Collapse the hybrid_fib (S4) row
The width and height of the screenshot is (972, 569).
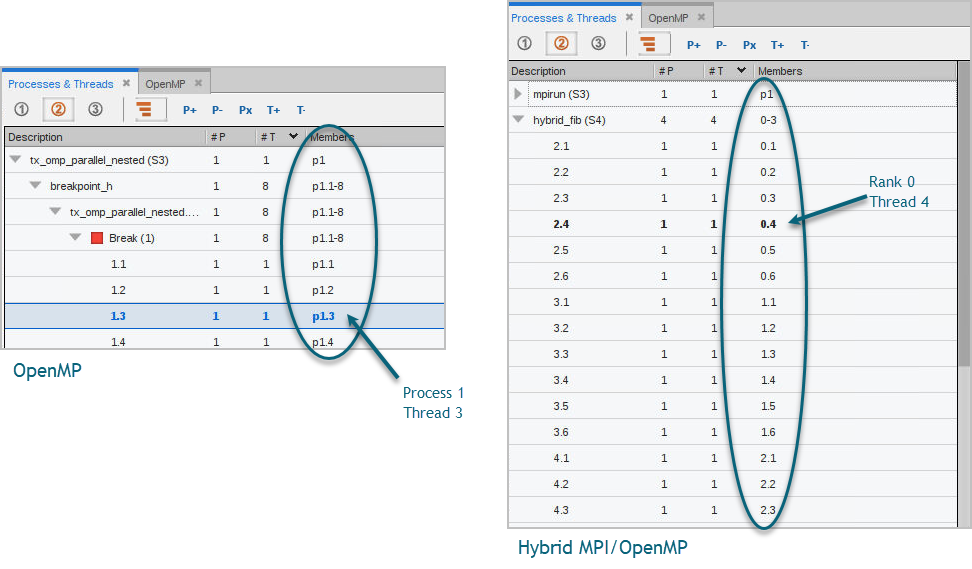click(518, 120)
